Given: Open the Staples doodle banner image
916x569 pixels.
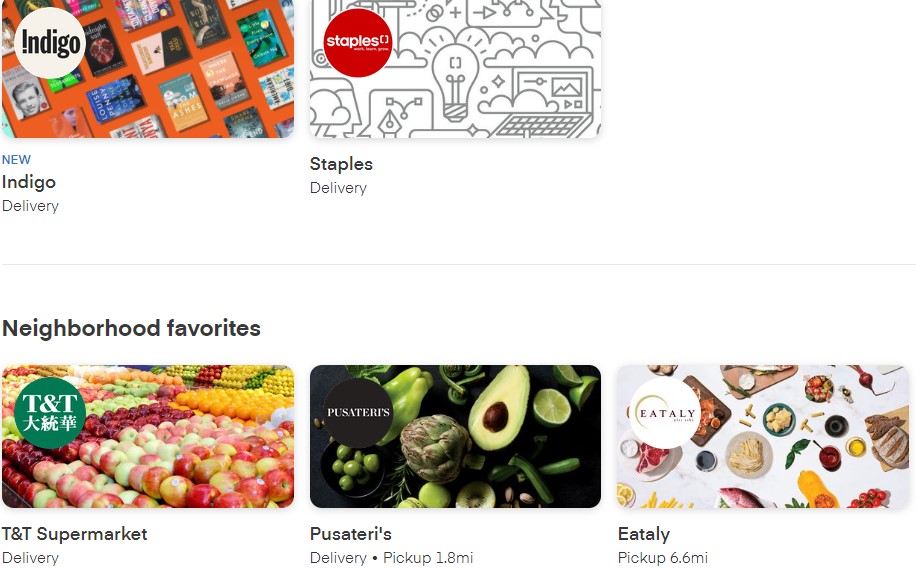Looking at the screenshot, I should coord(456,69).
